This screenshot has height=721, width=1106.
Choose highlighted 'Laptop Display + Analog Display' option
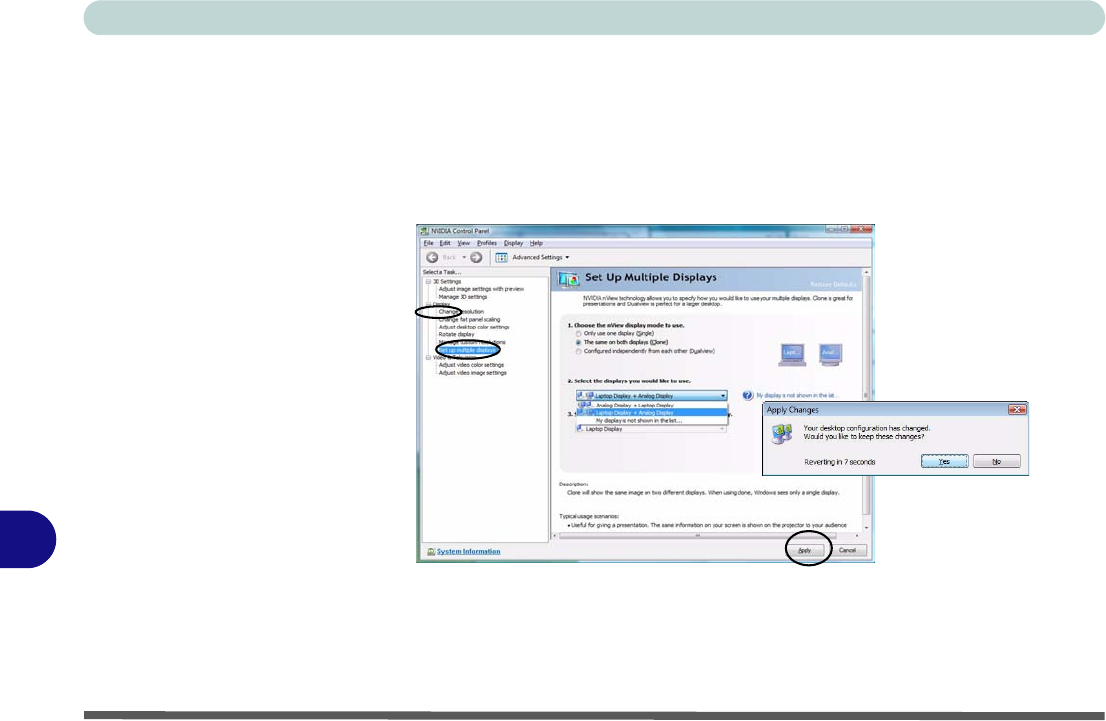click(652, 413)
